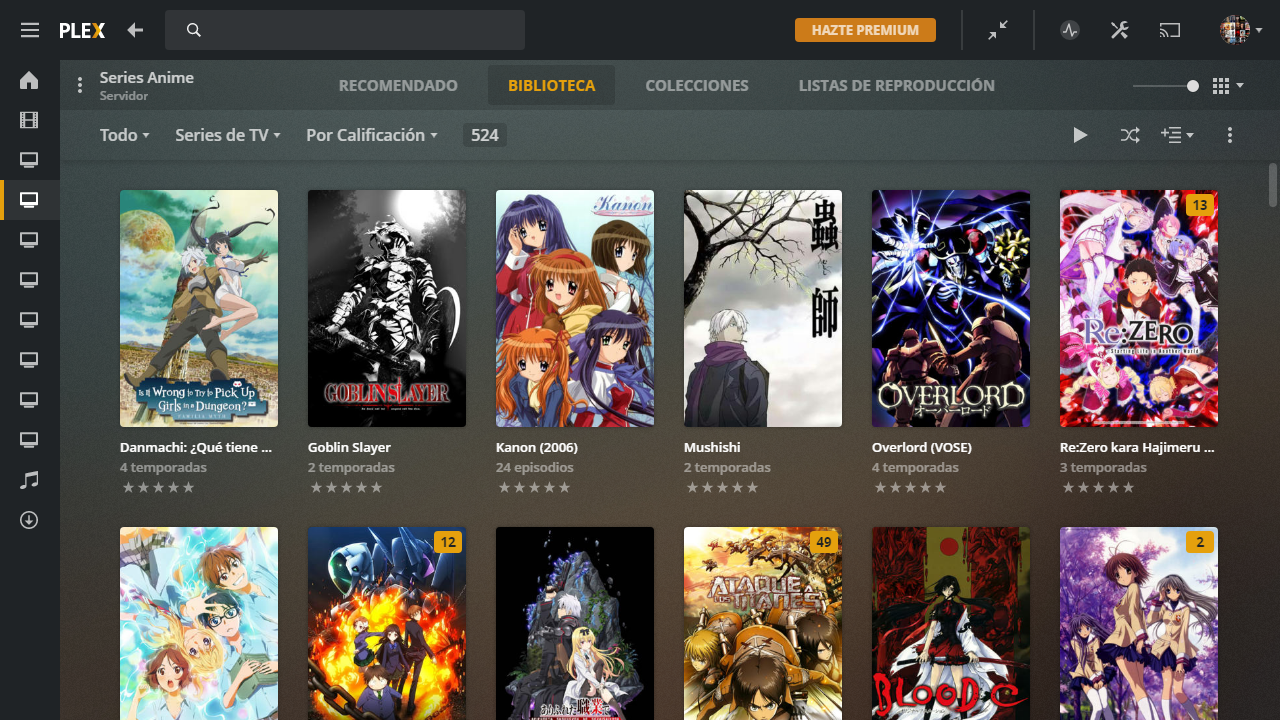
Task: Open the 'Series de TV' type dropdown
Action: [x=227, y=135]
